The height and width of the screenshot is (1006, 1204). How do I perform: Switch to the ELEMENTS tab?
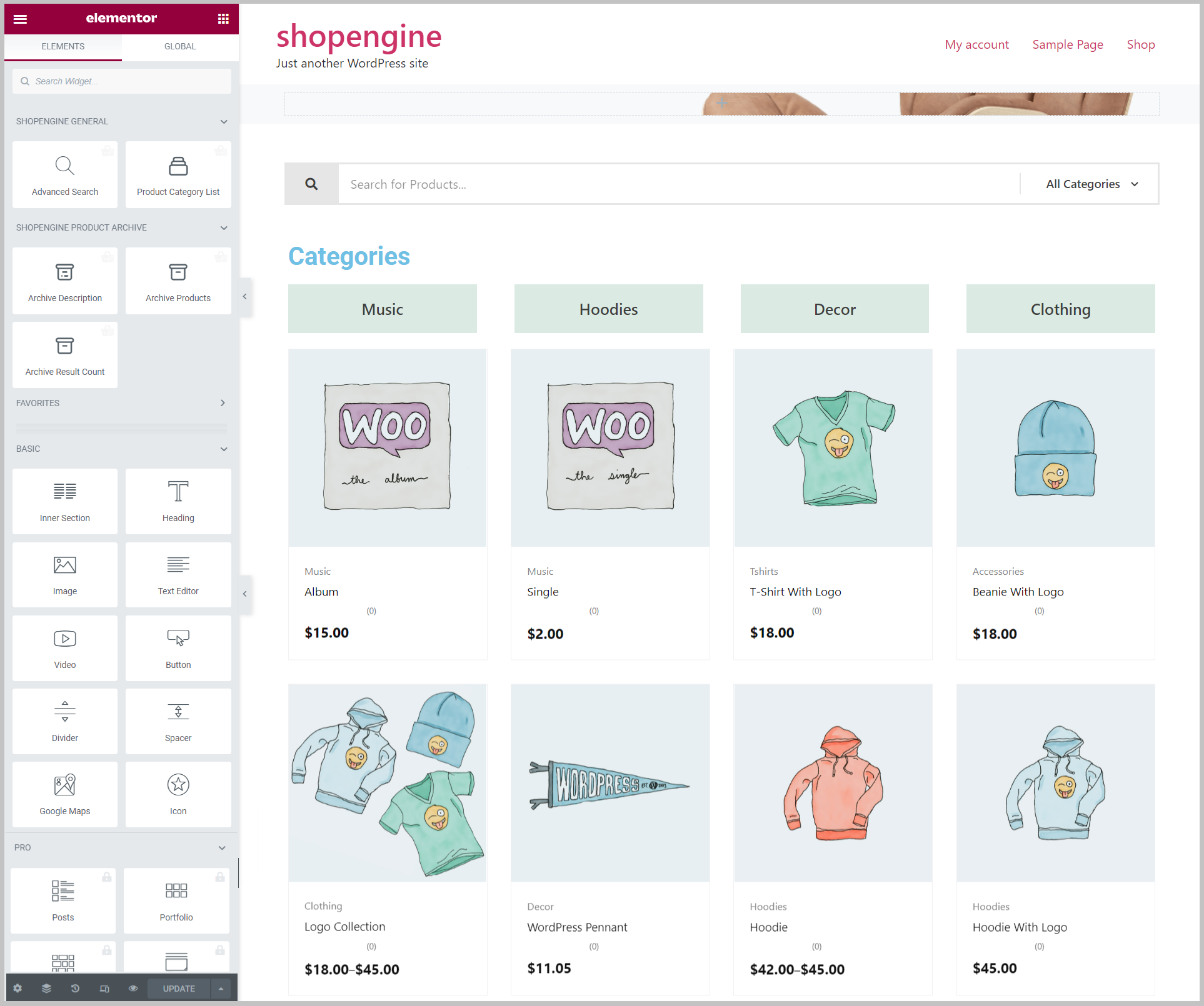point(64,45)
